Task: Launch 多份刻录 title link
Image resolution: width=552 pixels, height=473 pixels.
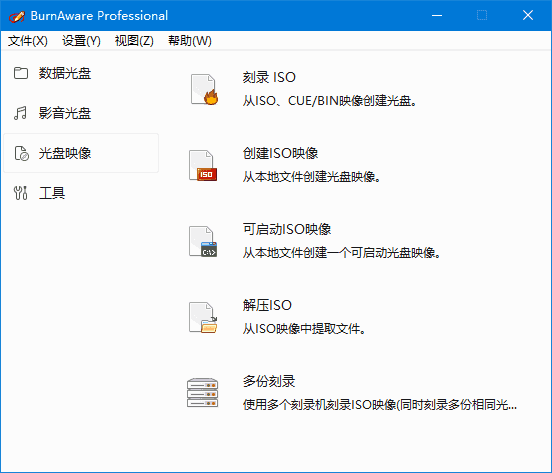Action: 269,381
